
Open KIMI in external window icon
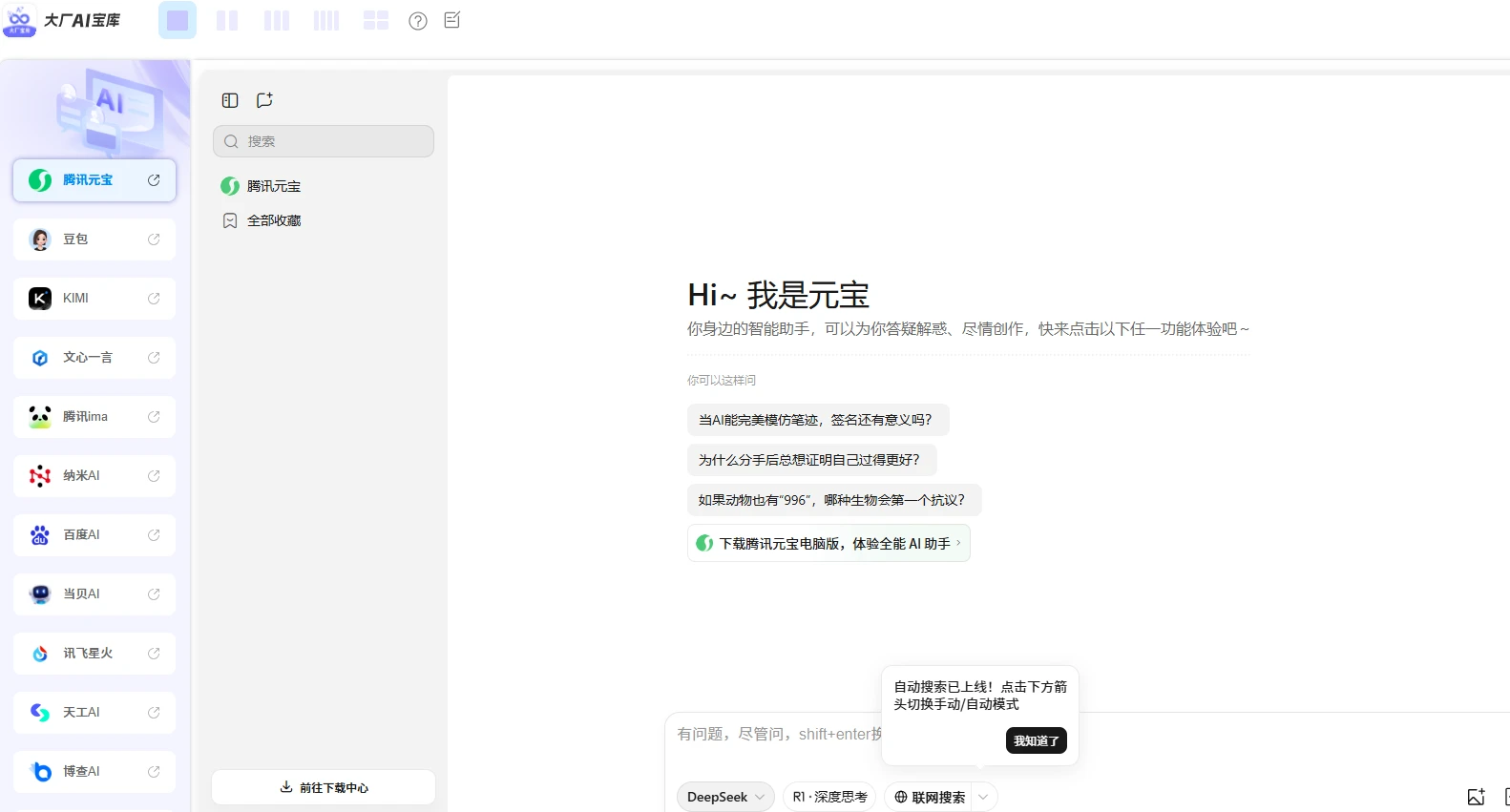coord(154,299)
